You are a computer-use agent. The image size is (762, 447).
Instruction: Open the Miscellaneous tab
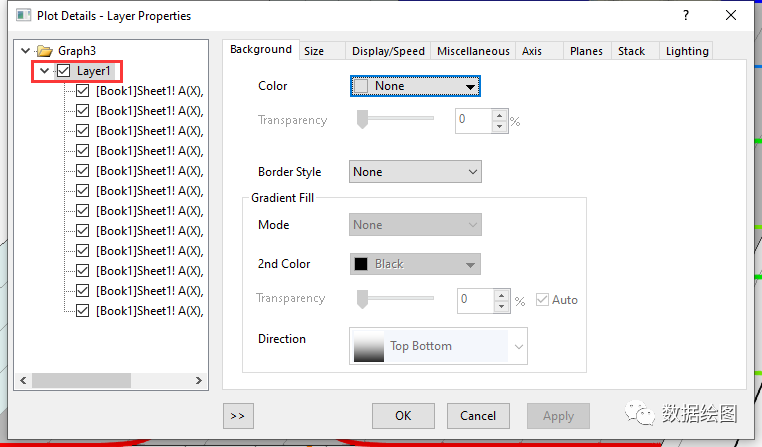pos(473,51)
